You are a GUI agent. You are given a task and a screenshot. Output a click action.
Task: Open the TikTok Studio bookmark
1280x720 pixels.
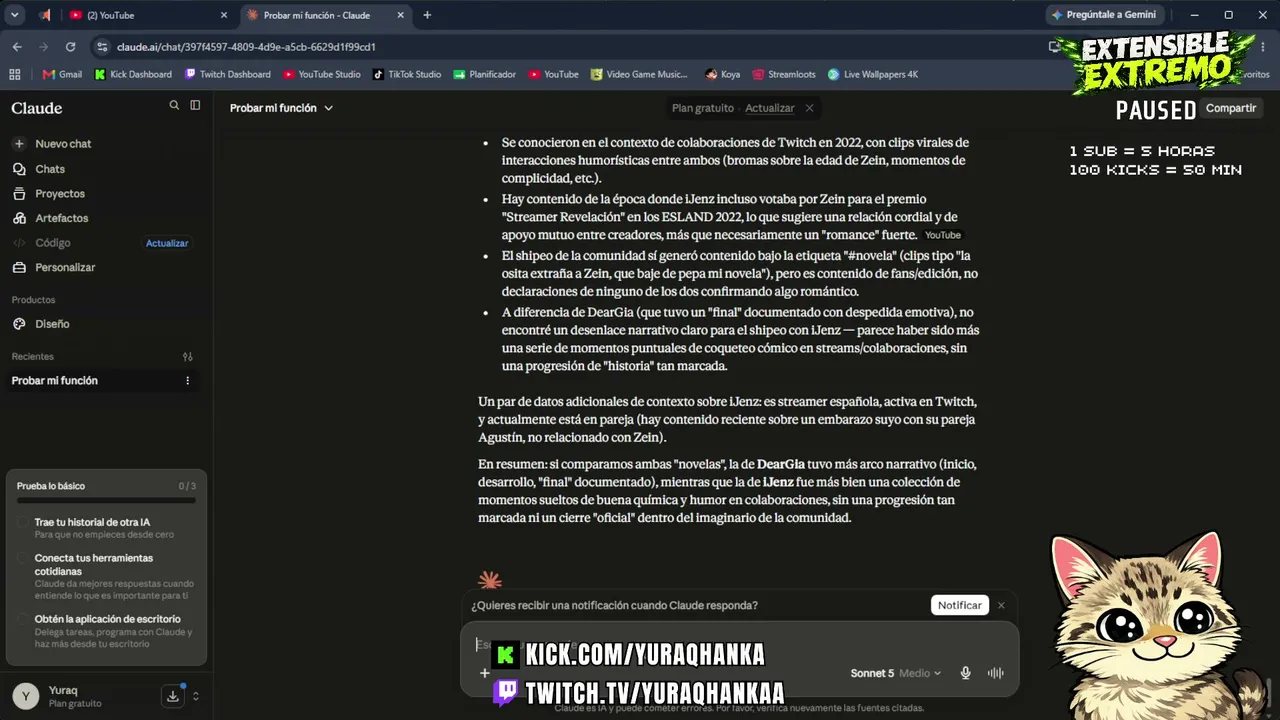coord(407,74)
